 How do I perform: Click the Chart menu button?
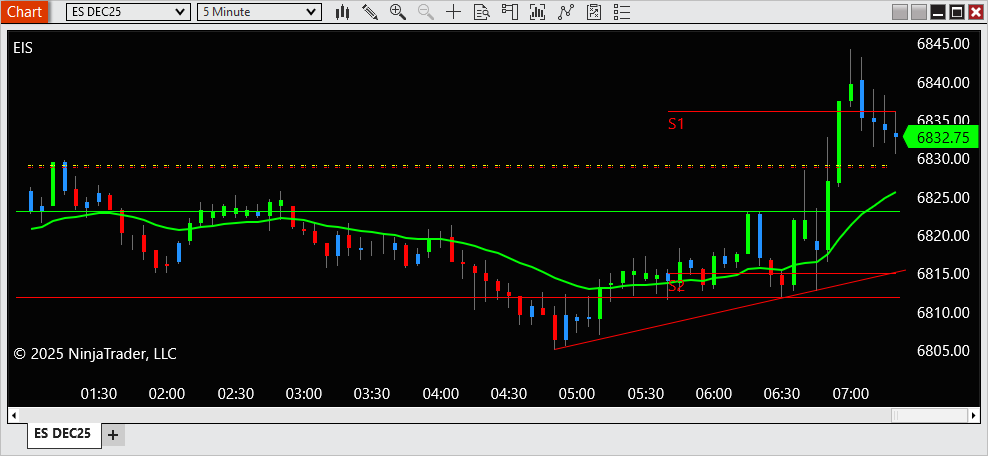pos(25,11)
